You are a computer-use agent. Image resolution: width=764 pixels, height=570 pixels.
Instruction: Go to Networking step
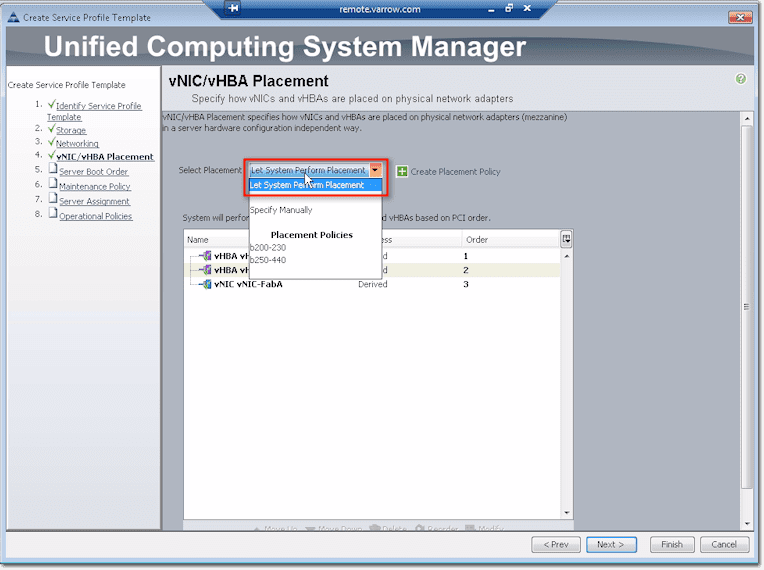click(x=77, y=143)
